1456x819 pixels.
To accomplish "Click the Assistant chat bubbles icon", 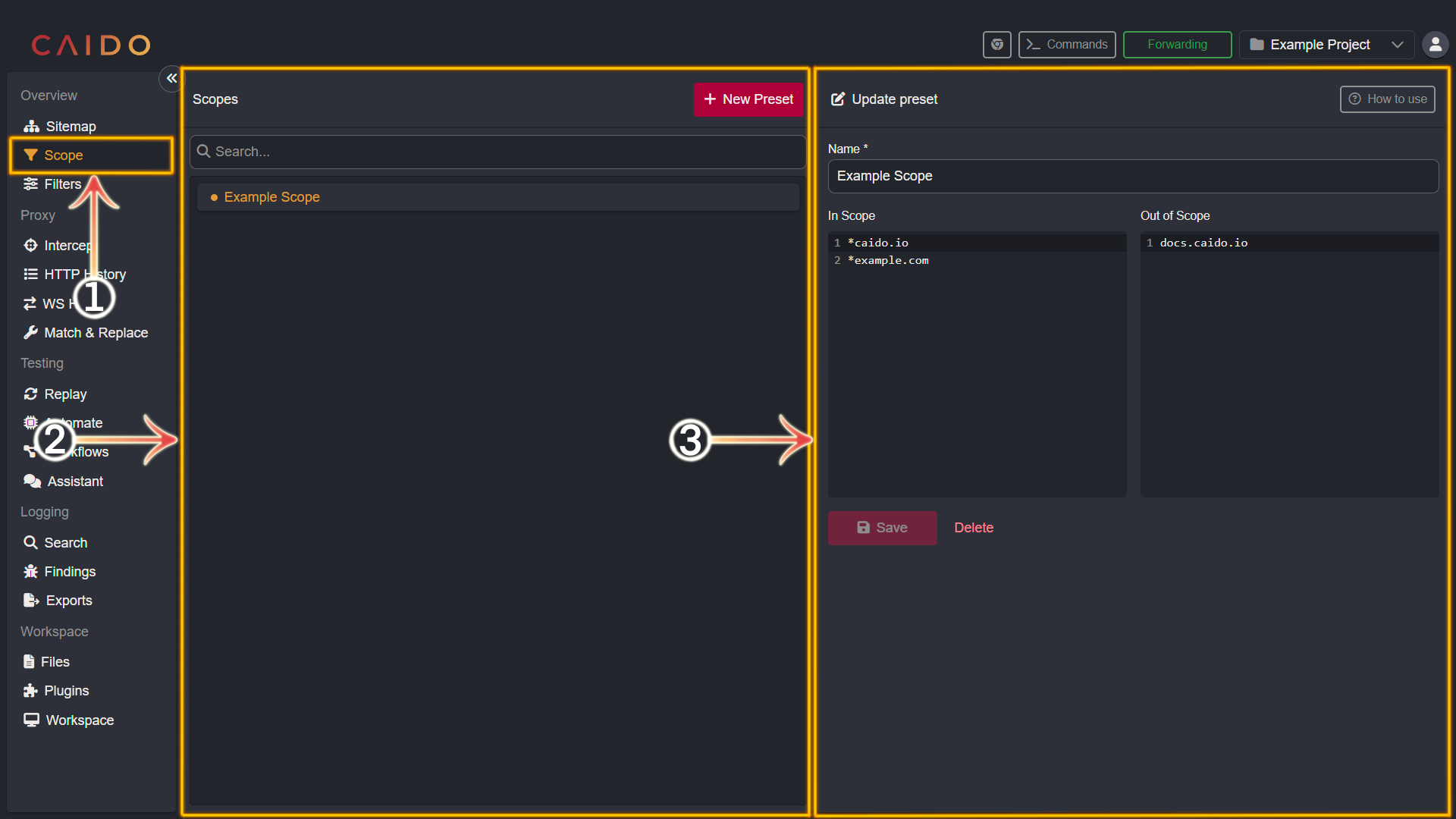I will (x=32, y=482).
